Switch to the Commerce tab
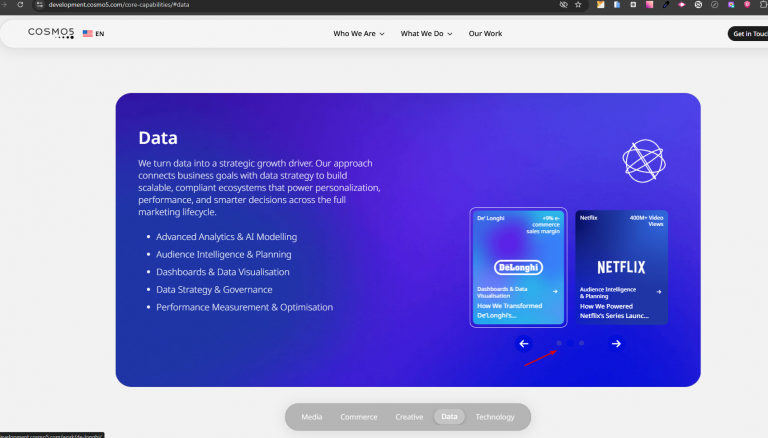The height and width of the screenshot is (438, 768). click(359, 417)
